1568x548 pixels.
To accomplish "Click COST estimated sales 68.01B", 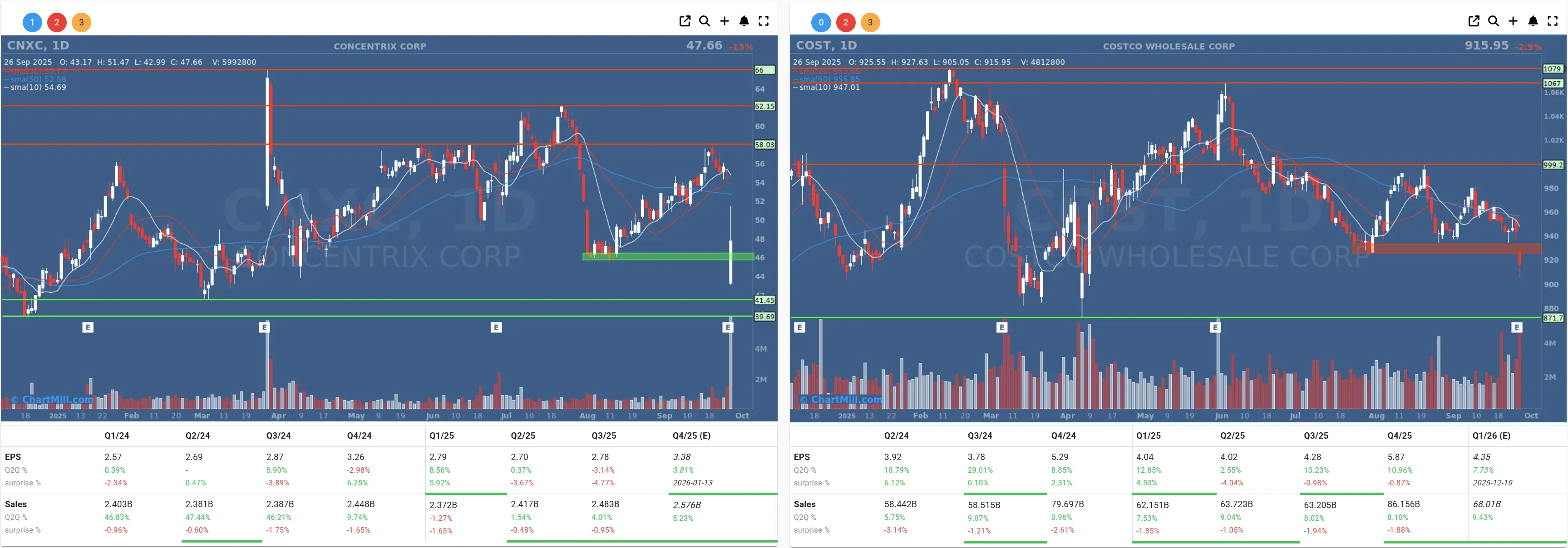I will [1486, 504].
